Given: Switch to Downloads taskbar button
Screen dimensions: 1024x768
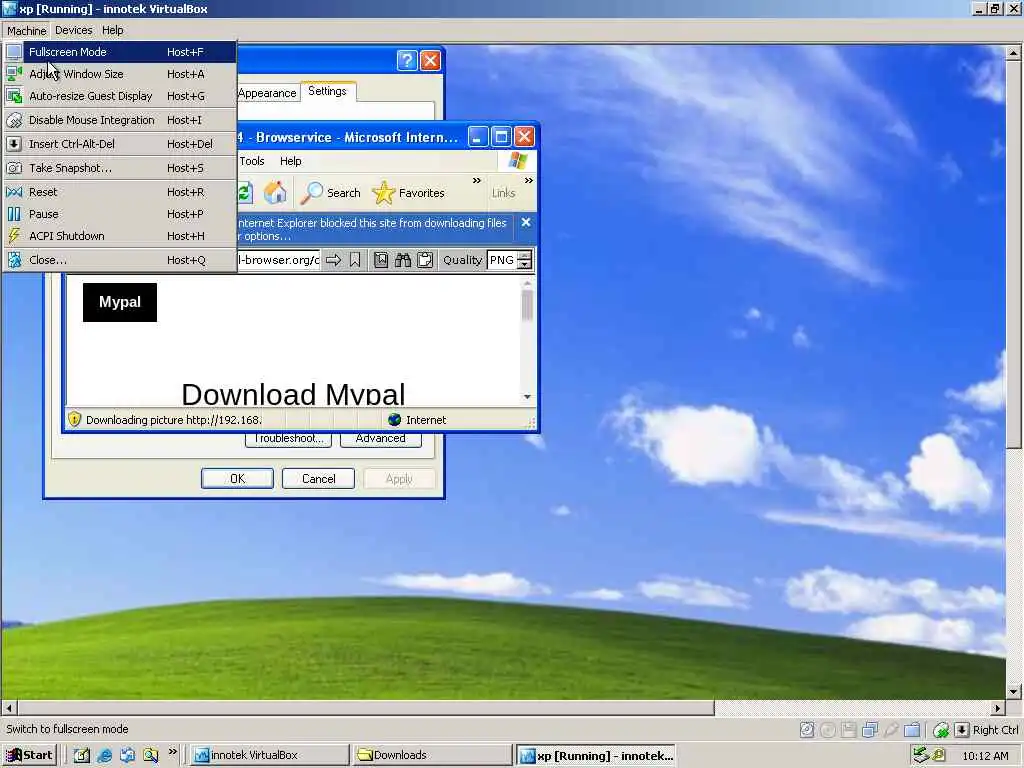Looking at the screenshot, I should (x=432, y=756).
